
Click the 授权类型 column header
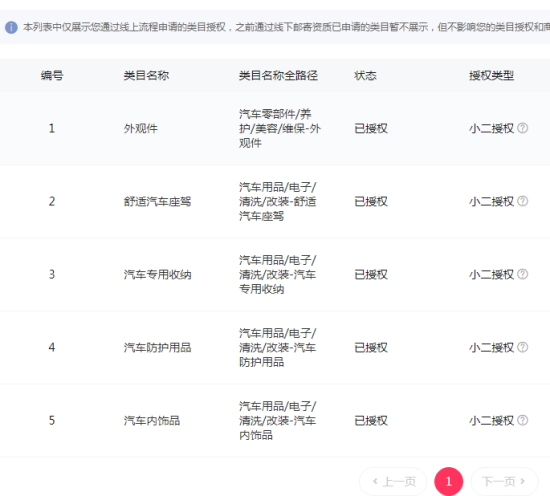pyautogui.click(x=491, y=75)
